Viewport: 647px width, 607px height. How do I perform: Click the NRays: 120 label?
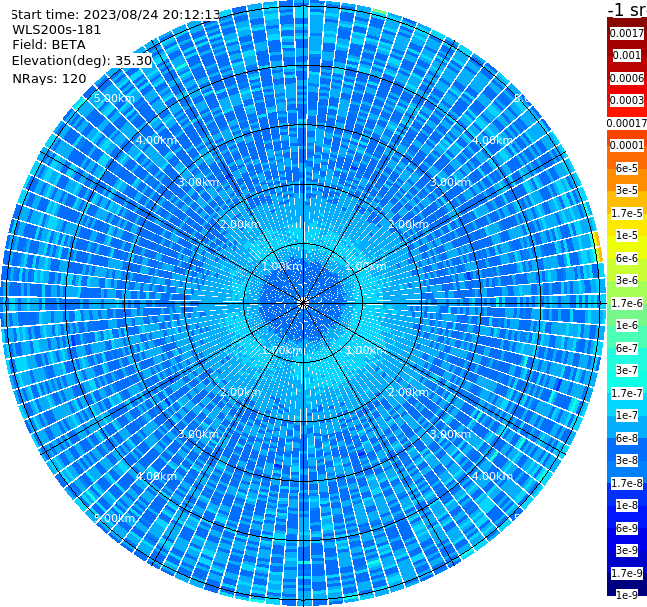49,78
